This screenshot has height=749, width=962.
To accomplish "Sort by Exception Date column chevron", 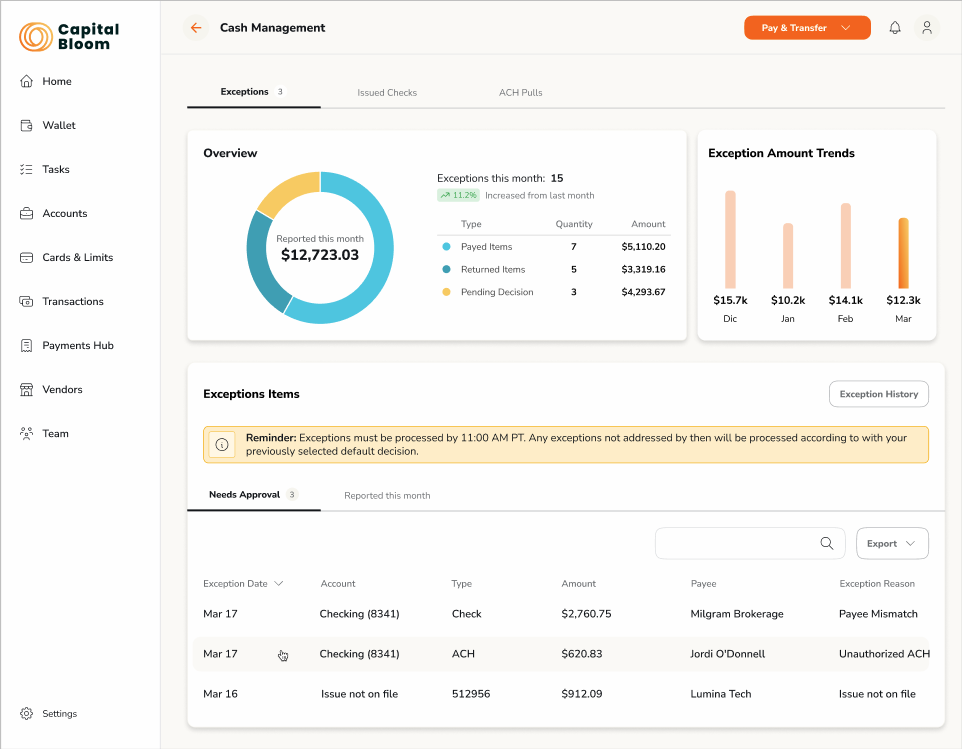I will coord(279,584).
